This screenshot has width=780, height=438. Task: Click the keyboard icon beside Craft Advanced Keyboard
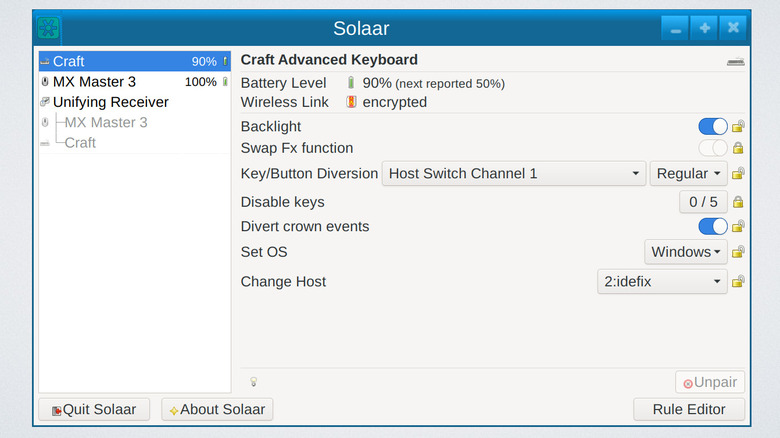coord(736,61)
